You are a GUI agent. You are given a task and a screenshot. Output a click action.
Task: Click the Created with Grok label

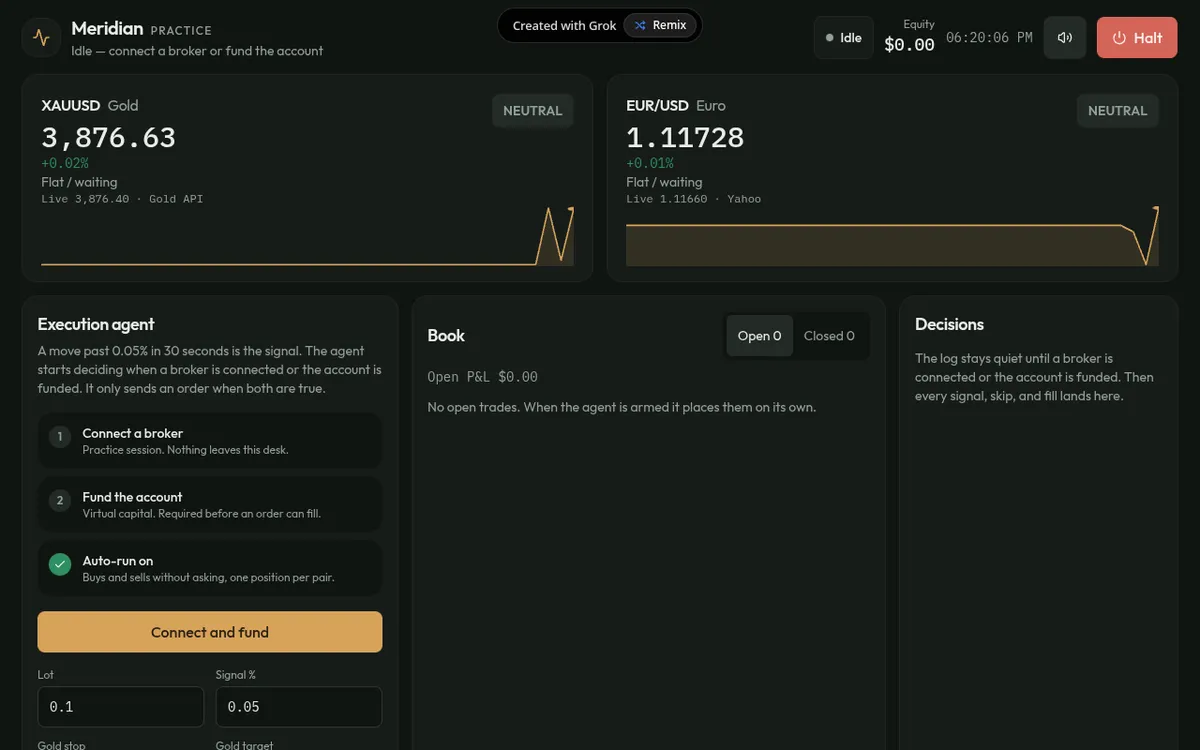click(564, 26)
